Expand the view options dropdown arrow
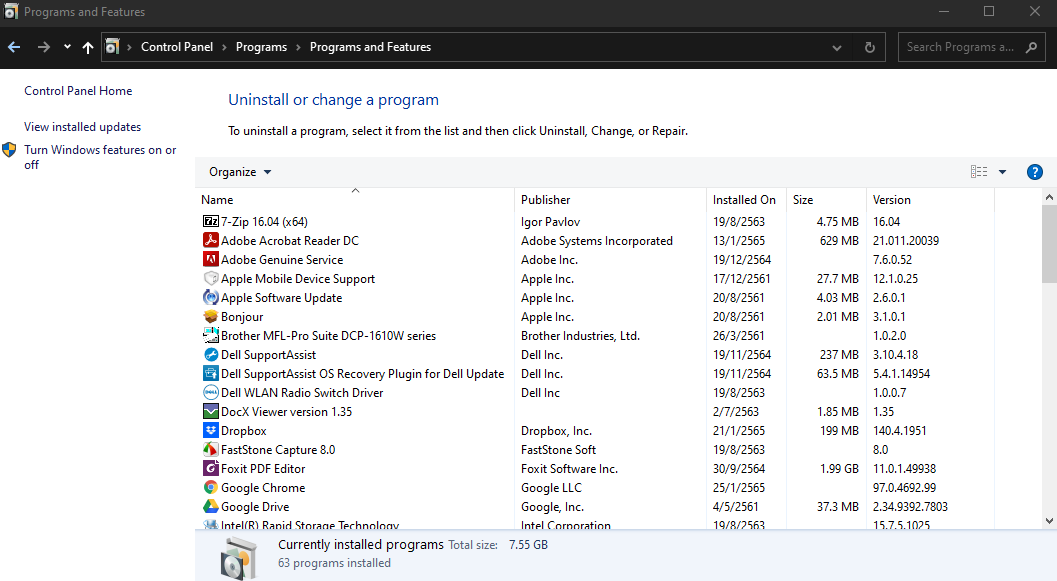1057x581 pixels. pyautogui.click(x=1002, y=172)
